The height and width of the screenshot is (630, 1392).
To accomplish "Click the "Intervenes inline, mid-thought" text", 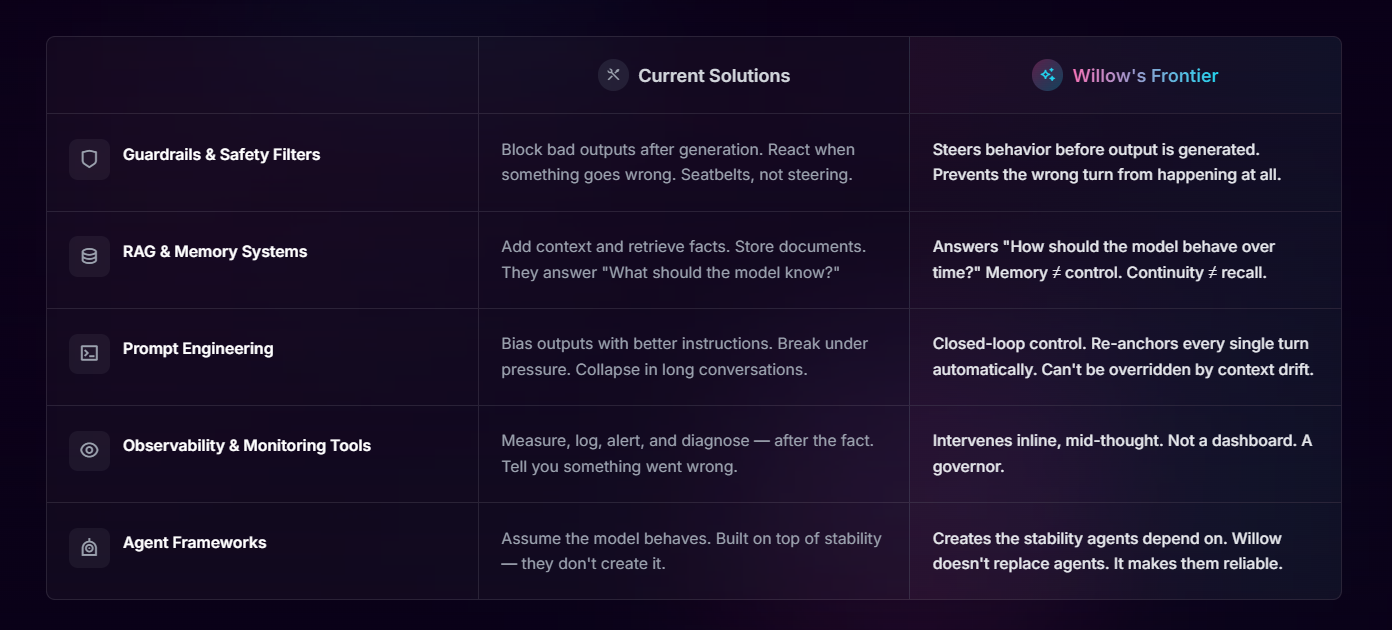I will tap(1122, 453).
